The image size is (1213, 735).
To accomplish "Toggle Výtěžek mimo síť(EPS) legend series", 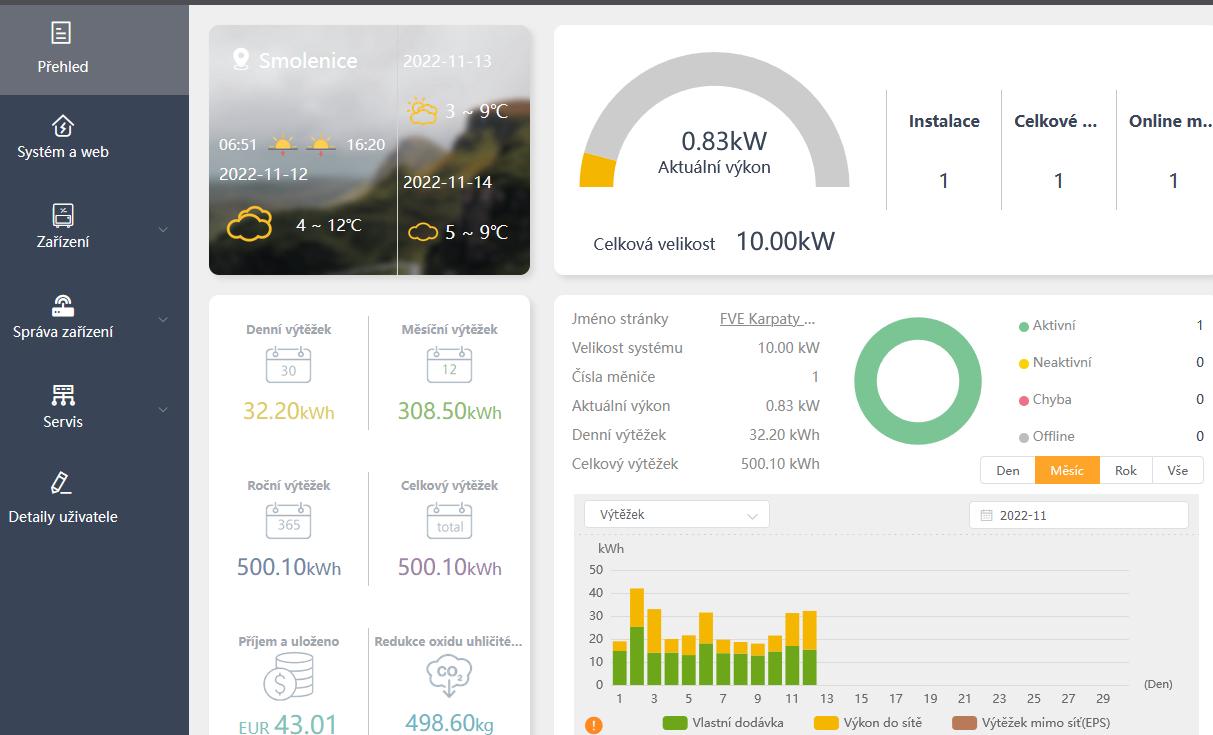I will point(1032,722).
